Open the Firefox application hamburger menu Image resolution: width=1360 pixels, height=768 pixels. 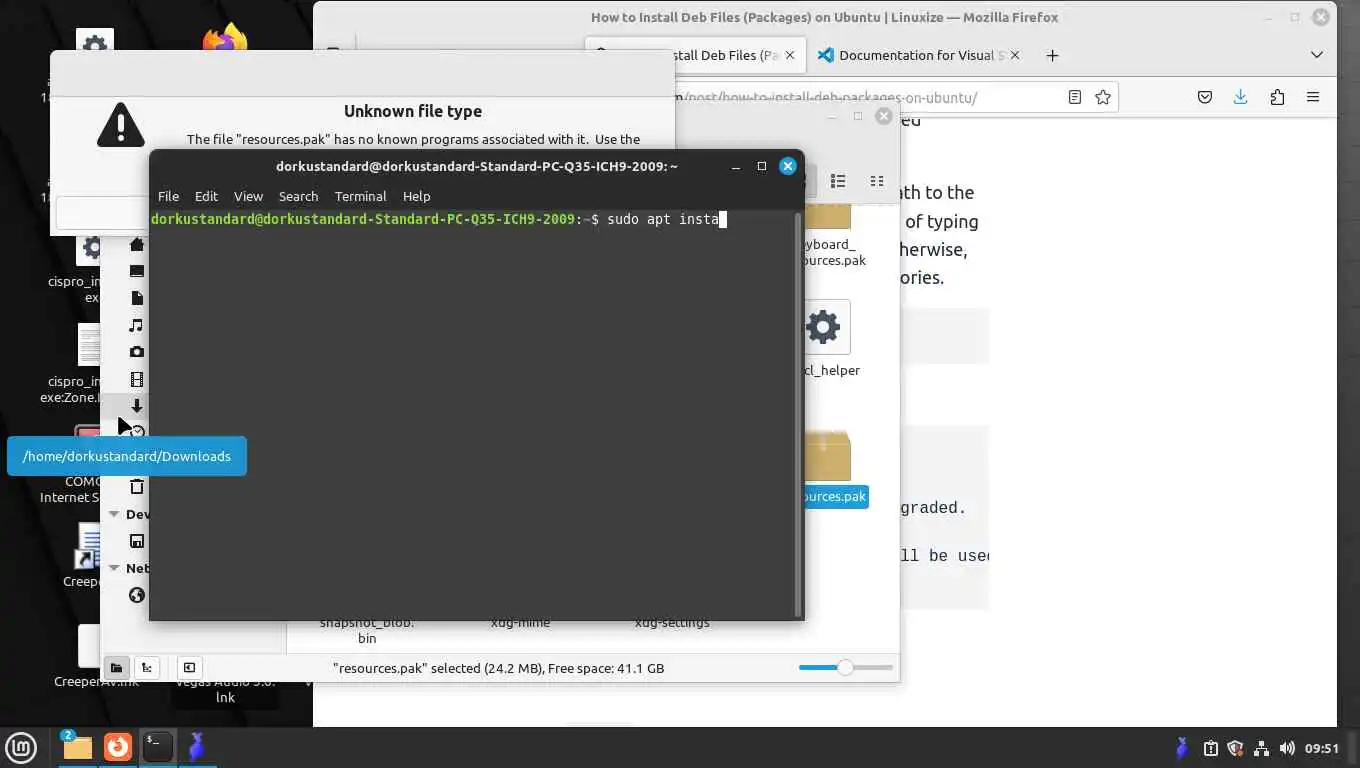(x=1313, y=97)
